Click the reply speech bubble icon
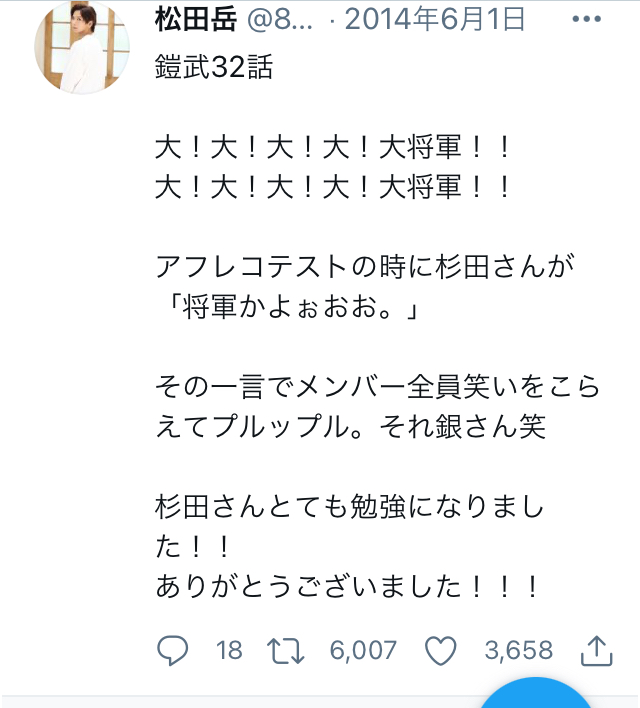640x708 pixels. point(172,651)
